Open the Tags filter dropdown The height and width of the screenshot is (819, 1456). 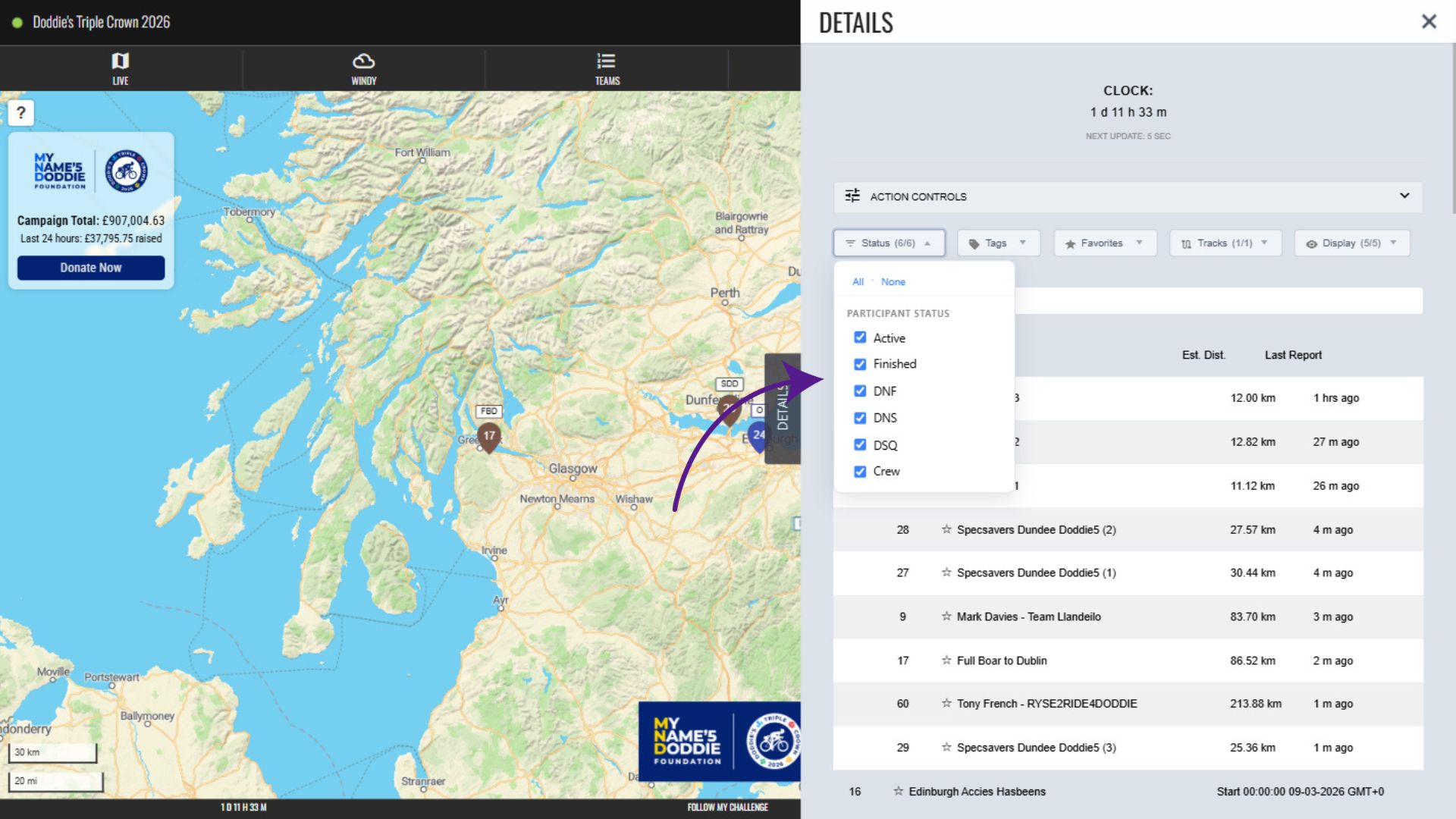[x=998, y=243]
